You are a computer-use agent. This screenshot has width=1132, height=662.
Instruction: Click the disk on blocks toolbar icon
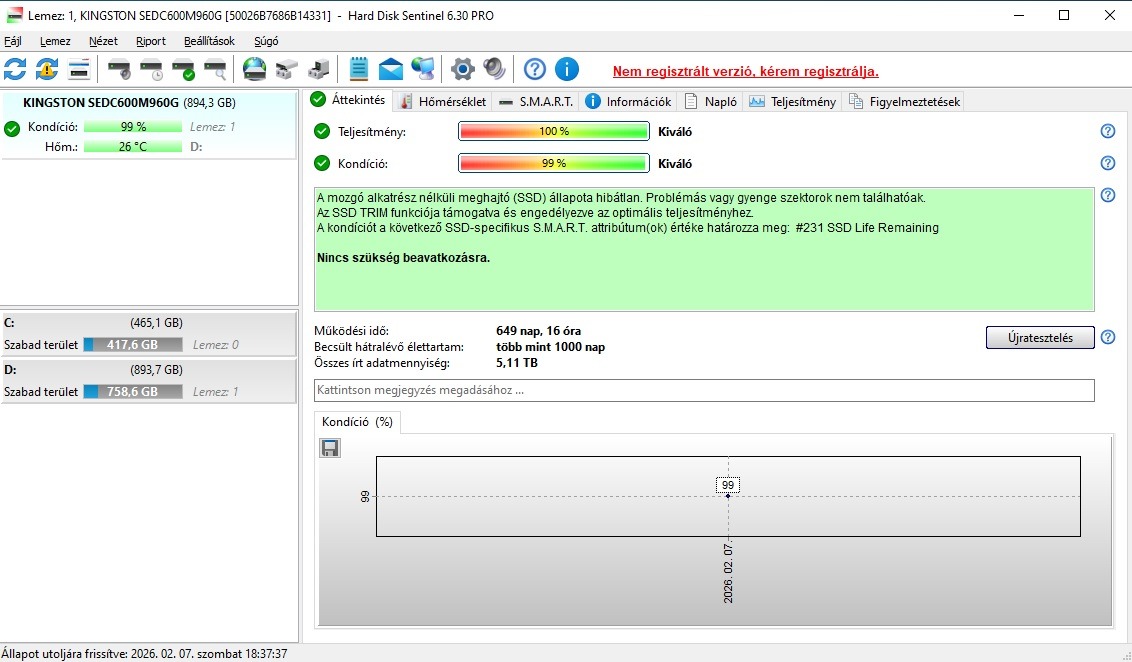click(x=287, y=69)
